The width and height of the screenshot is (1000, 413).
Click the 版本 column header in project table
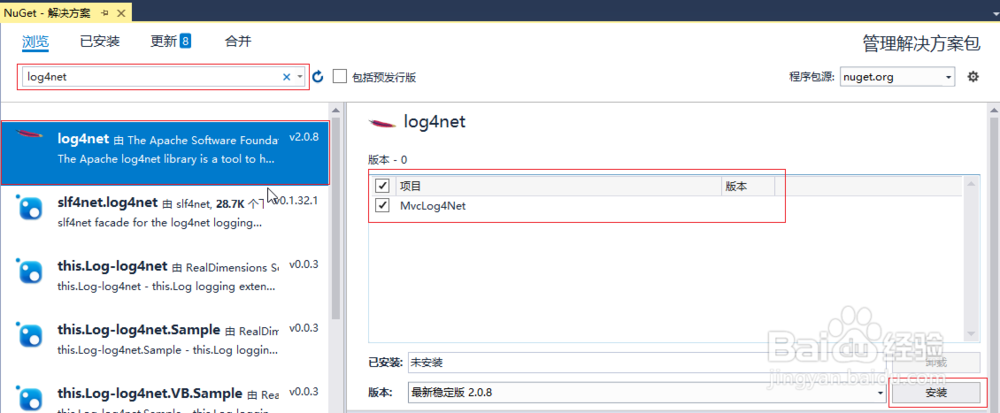(748, 186)
